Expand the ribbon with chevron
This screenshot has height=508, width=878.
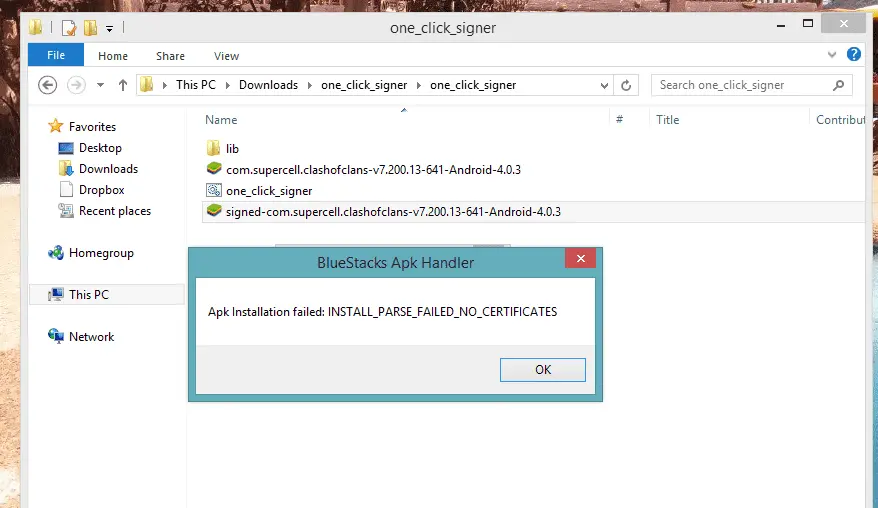(x=832, y=54)
